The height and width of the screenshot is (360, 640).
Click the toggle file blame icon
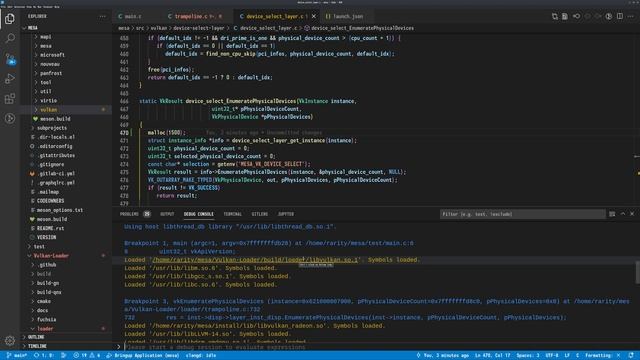click(576, 16)
